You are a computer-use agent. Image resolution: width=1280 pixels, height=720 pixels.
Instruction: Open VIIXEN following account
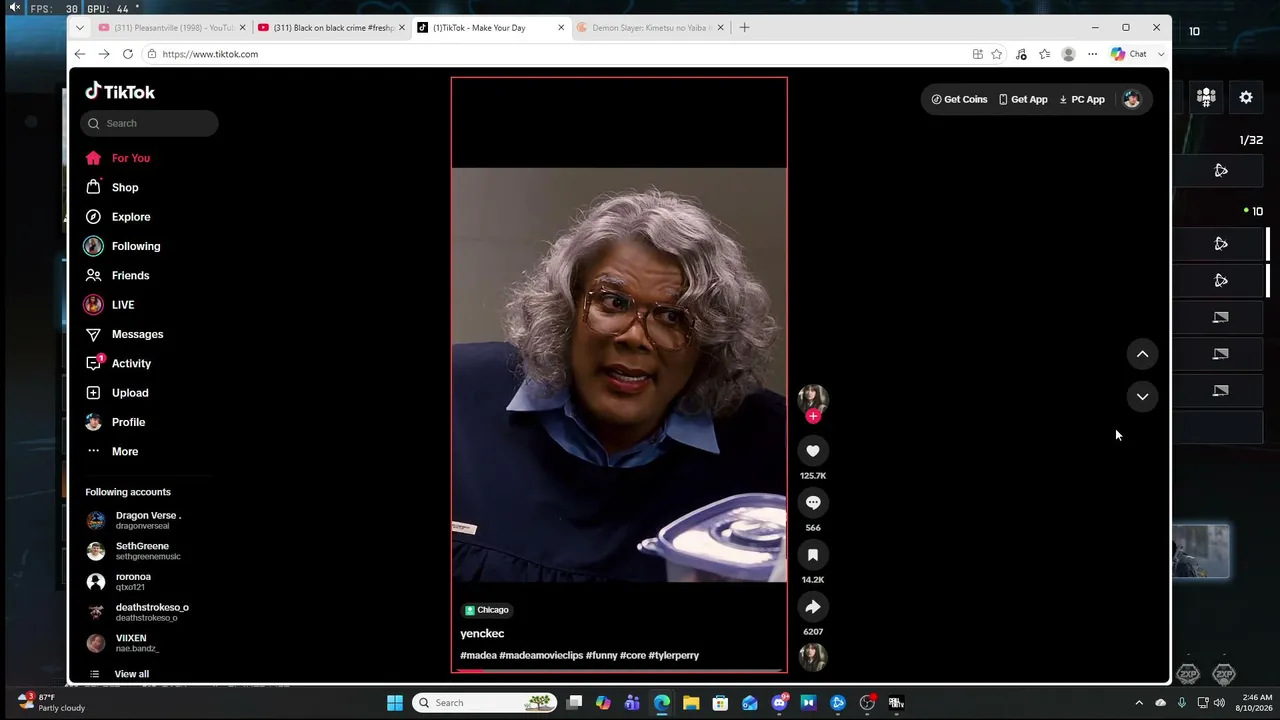pyautogui.click(x=123, y=643)
